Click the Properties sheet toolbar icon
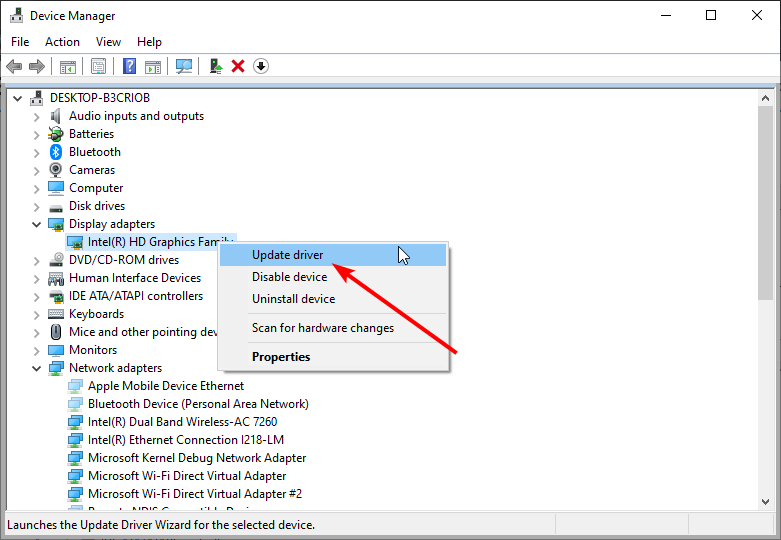This screenshot has height=540, width=781. [x=98, y=66]
